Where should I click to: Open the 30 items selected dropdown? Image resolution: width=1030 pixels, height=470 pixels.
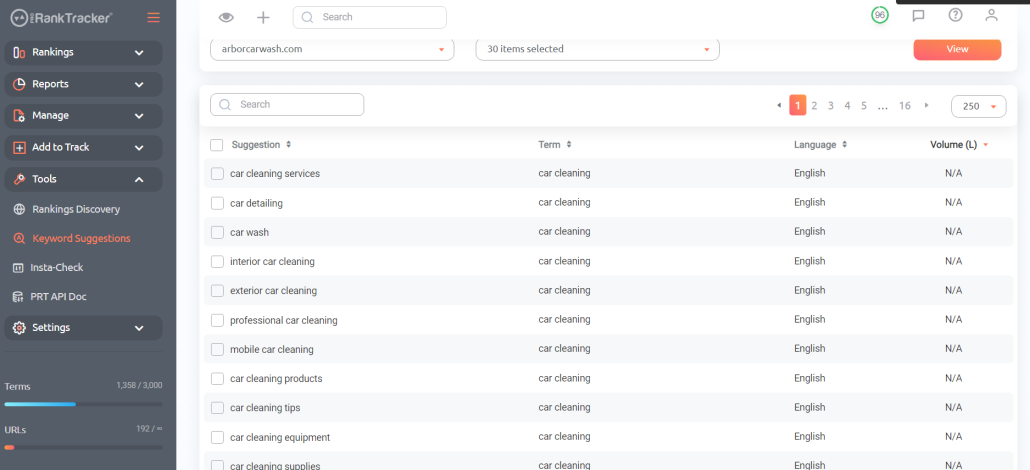point(597,49)
